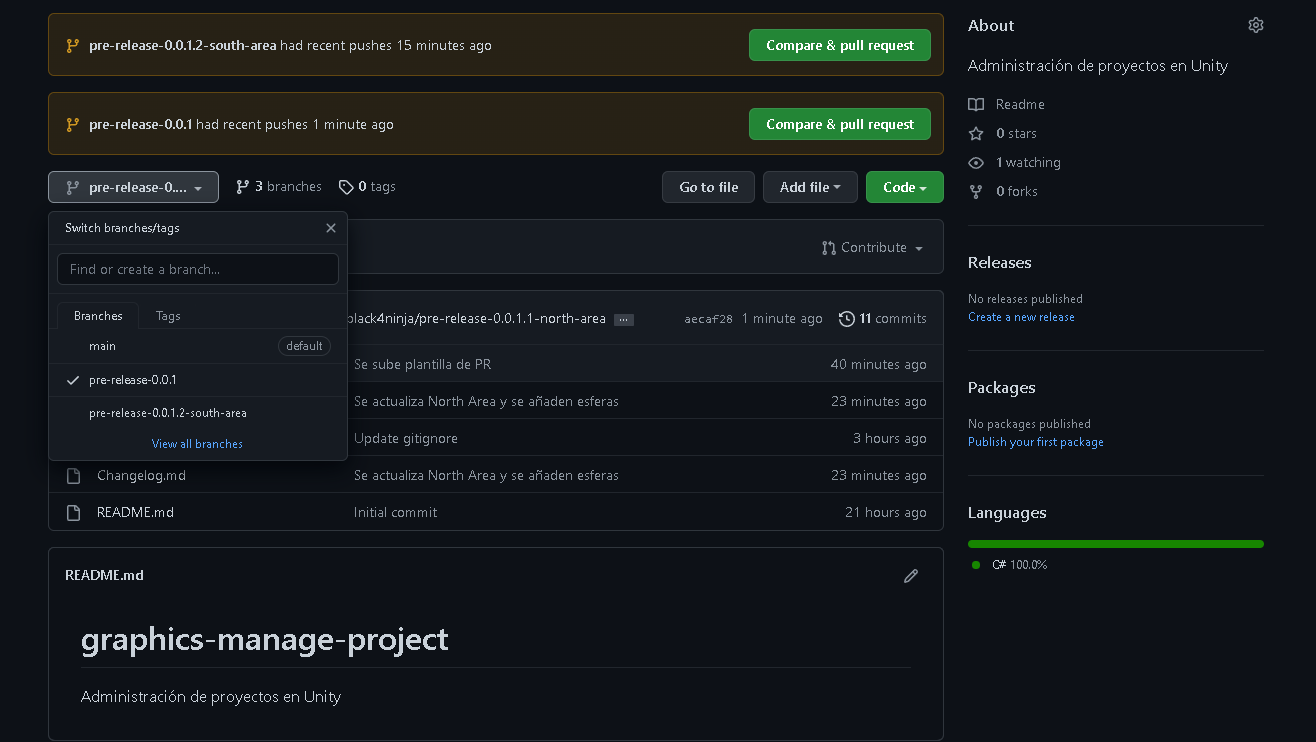Image resolution: width=1316 pixels, height=742 pixels.
Task: Click the star icon in About section
Action: pos(976,134)
